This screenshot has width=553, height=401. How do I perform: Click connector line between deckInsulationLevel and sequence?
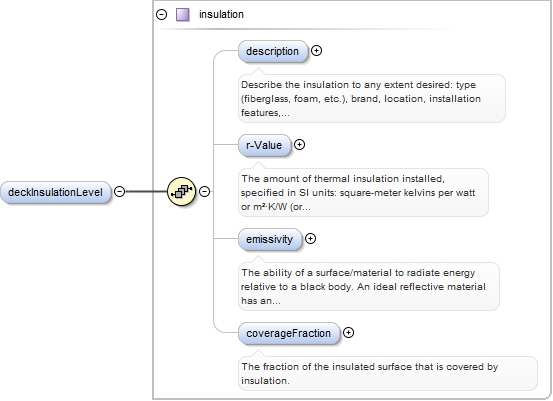[146, 192]
